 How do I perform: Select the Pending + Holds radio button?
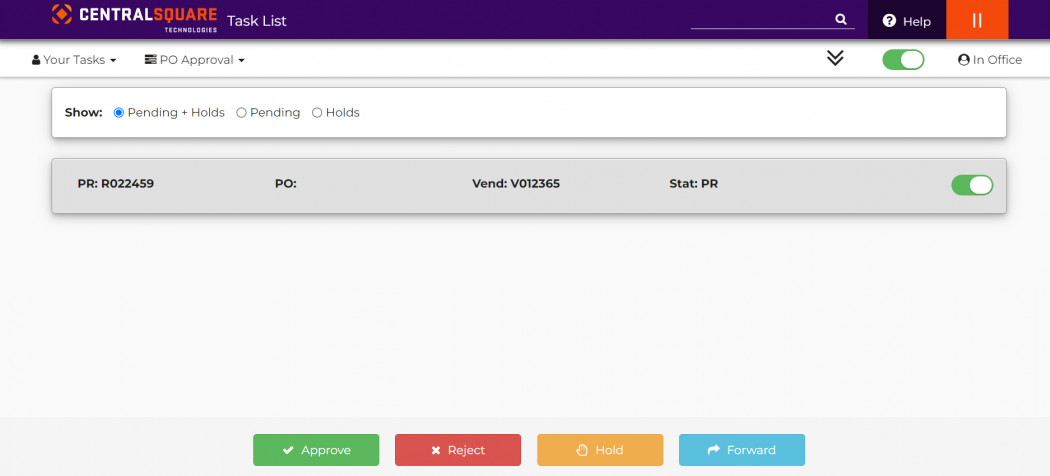tap(119, 113)
